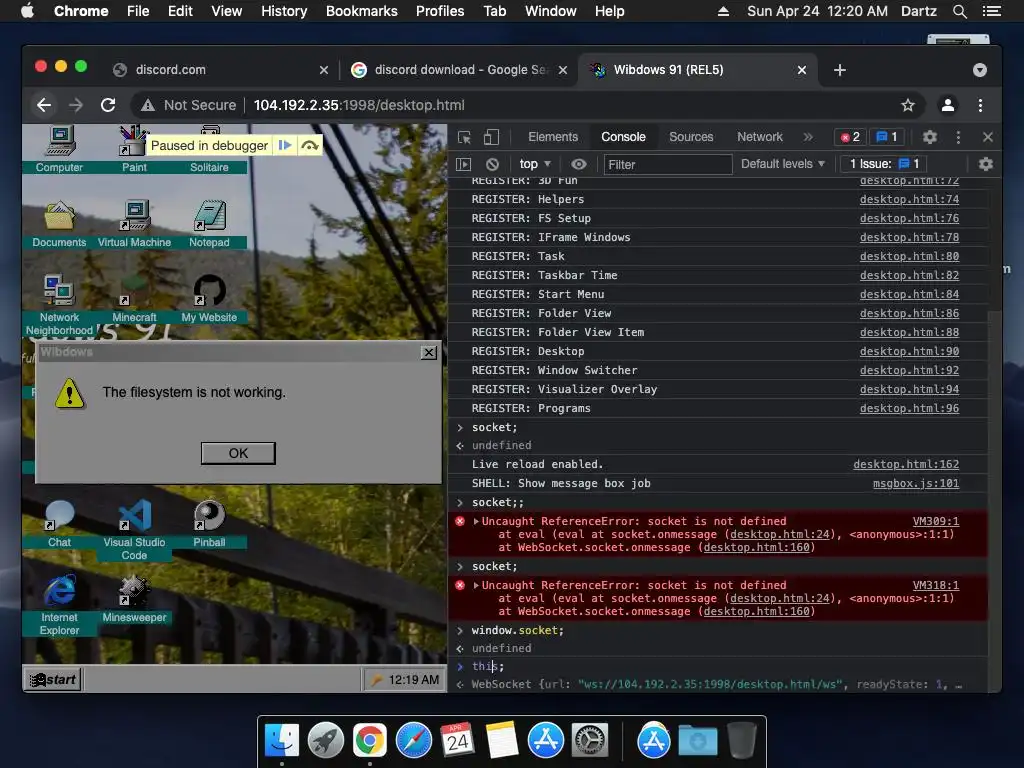
Task: Click the messages count badge
Action: click(x=887, y=137)
